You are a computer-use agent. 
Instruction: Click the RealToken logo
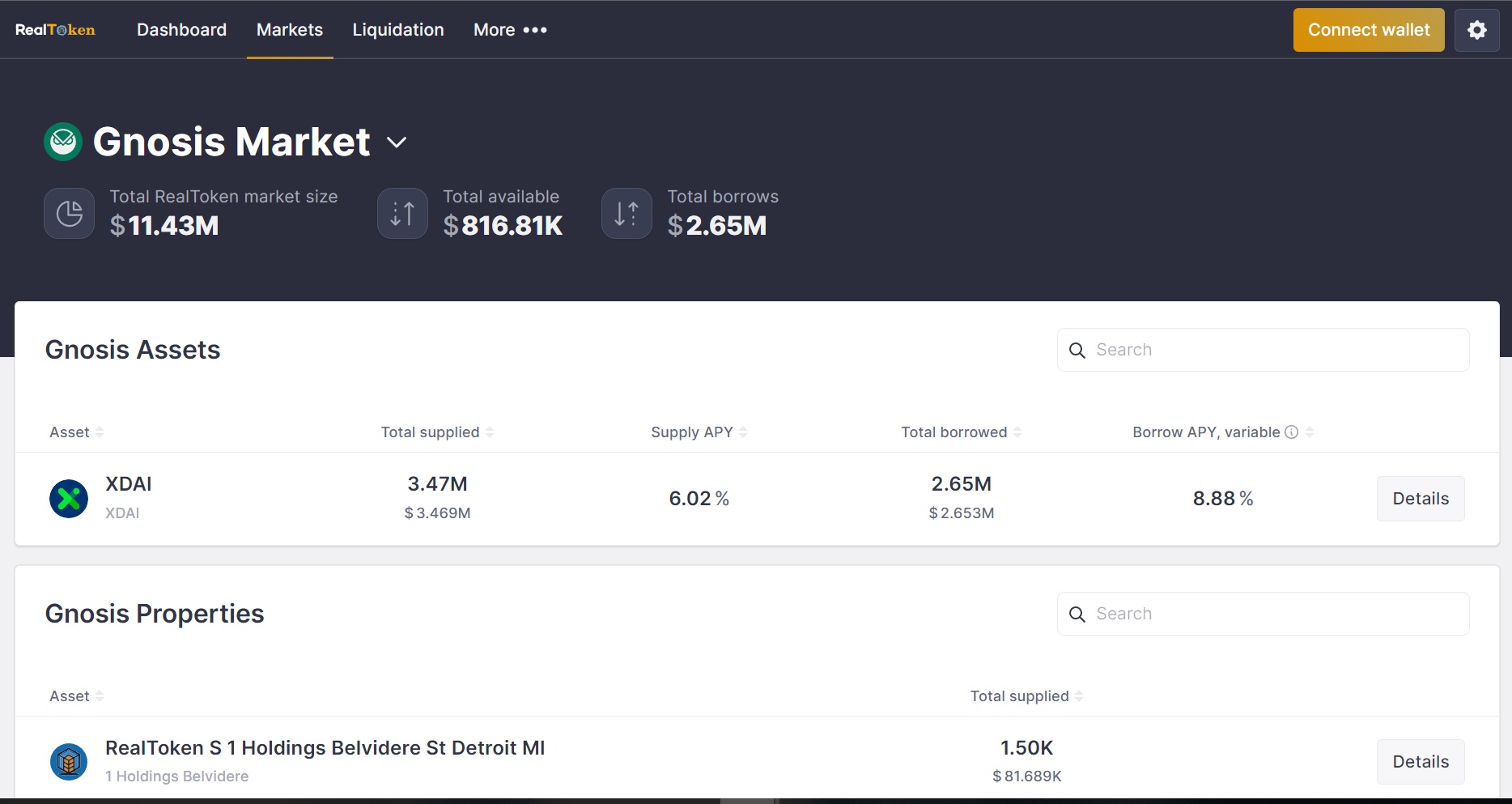click(x=54, y=30)
